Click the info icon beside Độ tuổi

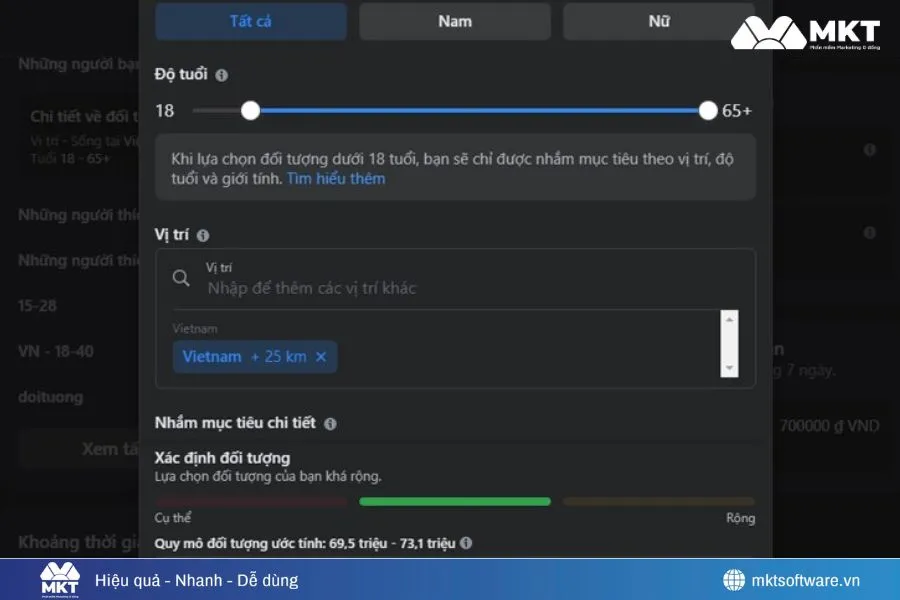point(222,74)
